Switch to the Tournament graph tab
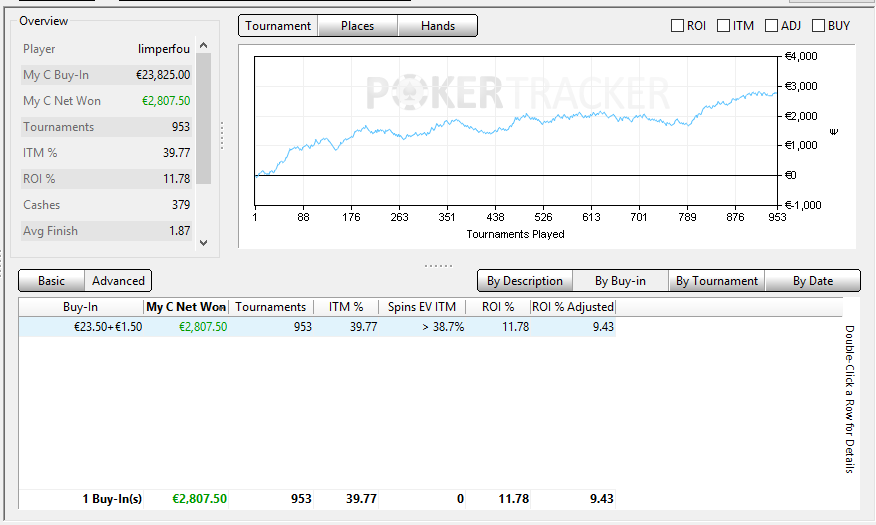 click(x=278, y=26)
